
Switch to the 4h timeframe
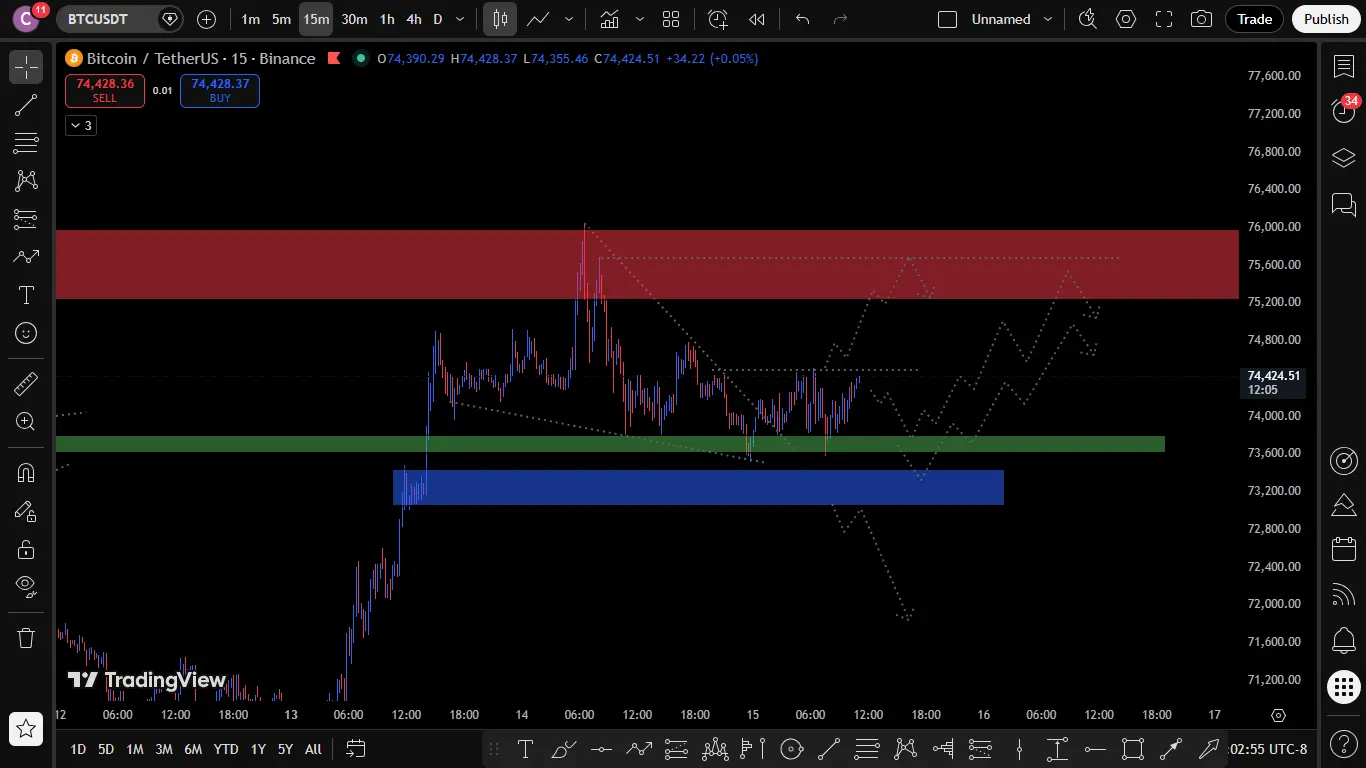(x=414, y=19)
